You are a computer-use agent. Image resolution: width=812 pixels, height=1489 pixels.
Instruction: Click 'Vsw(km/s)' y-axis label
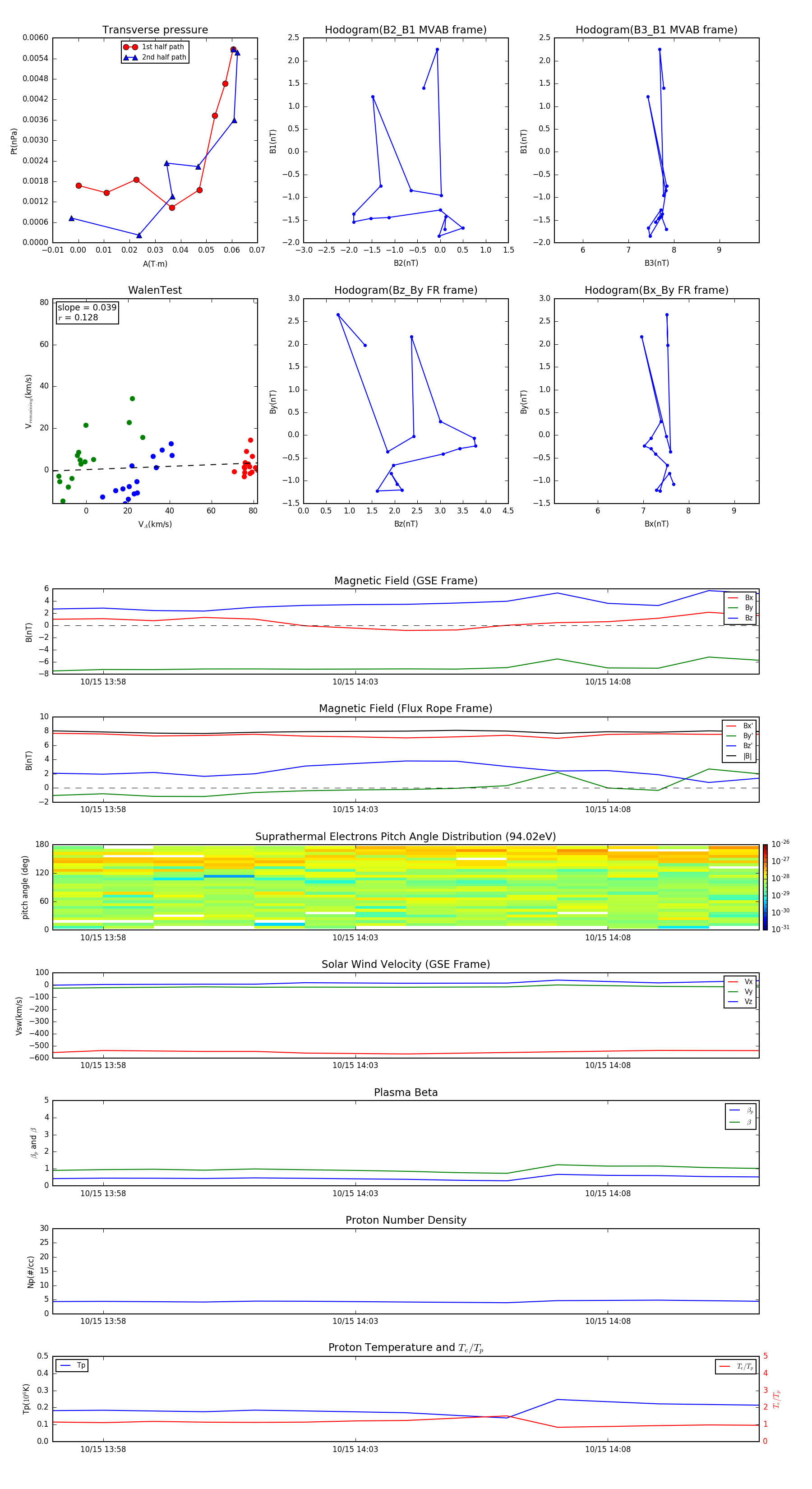[18, 1016]
